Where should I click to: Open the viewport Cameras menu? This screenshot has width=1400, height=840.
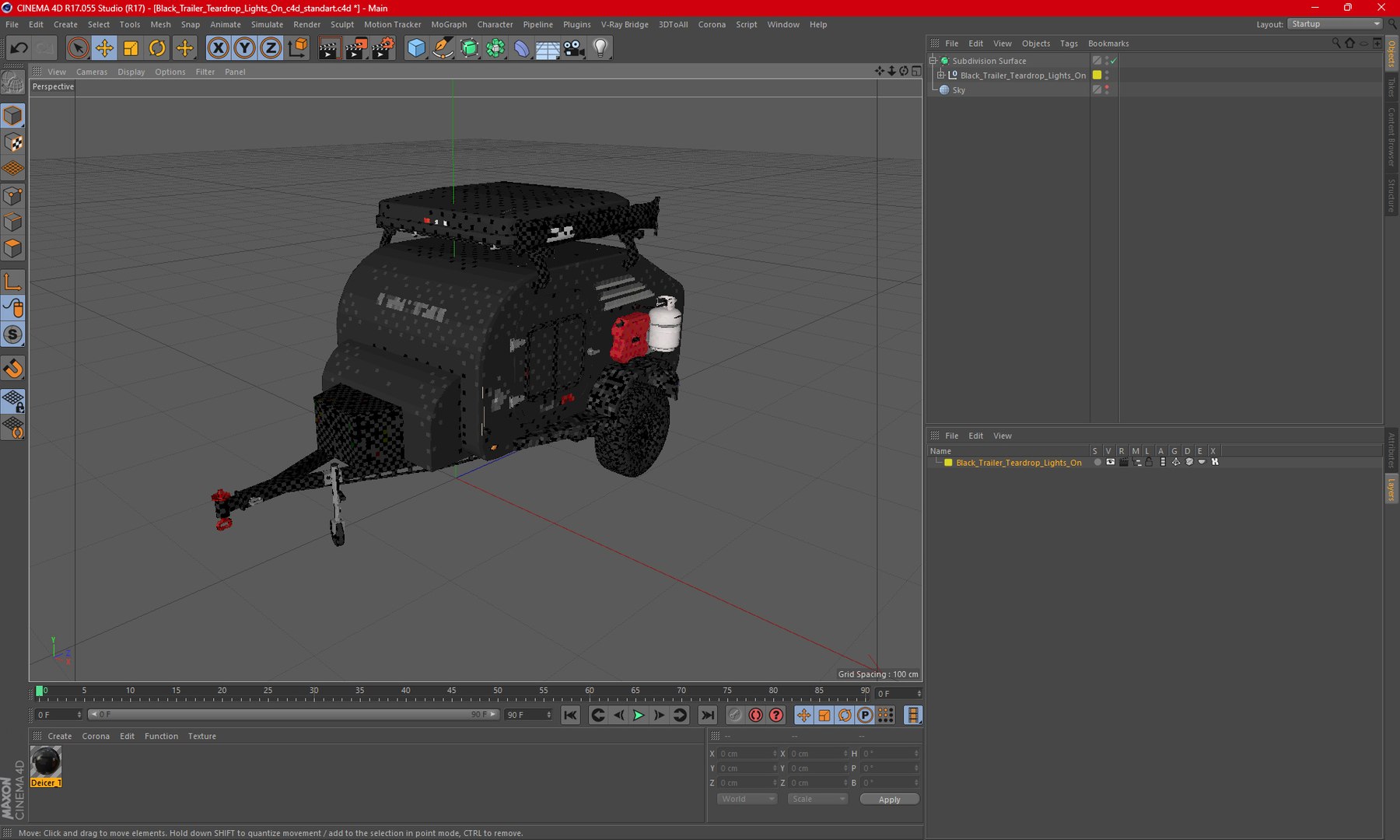click(92, 72)
